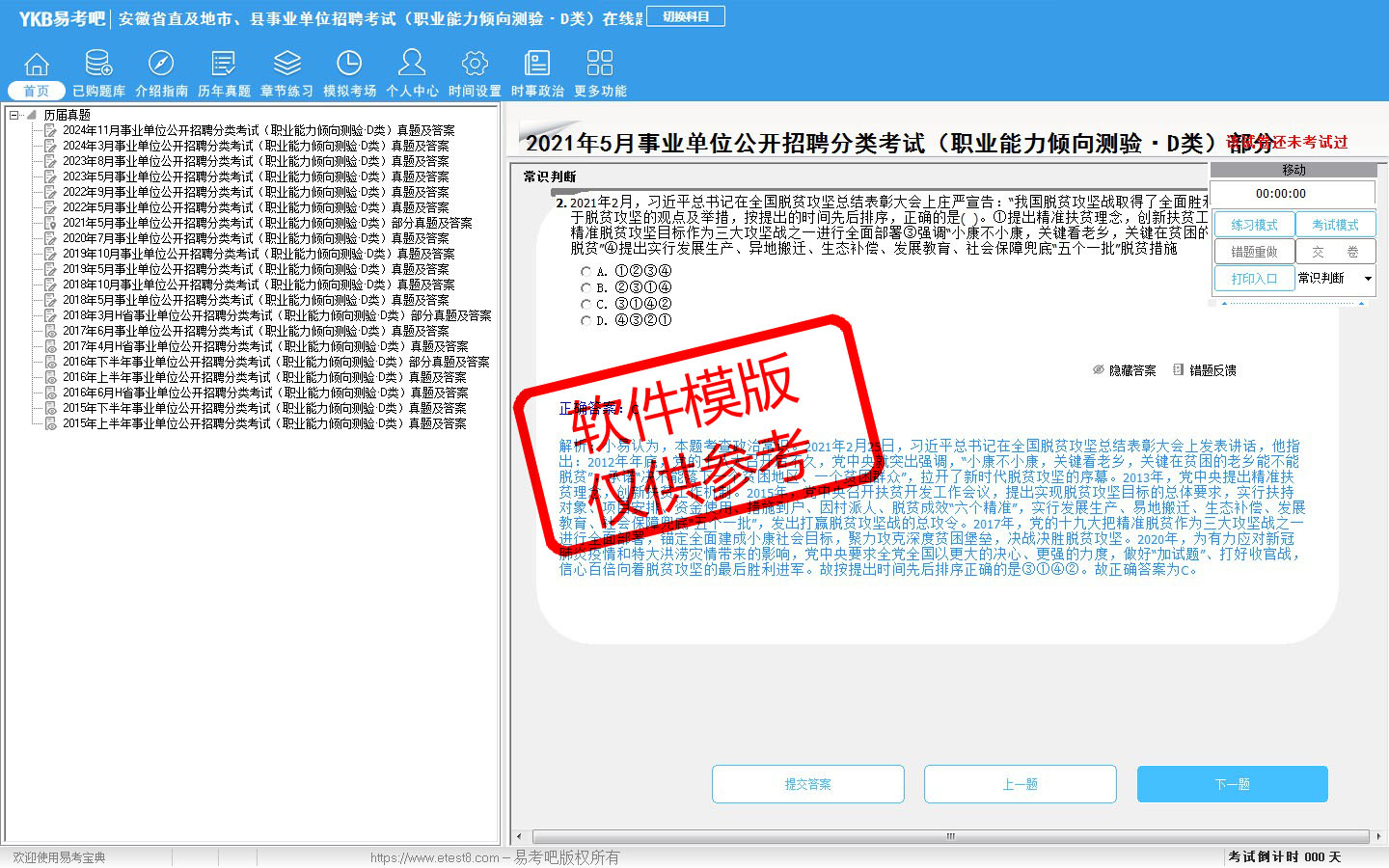Open 历年真题 past papers icon
Screen dimensions: 1389x868
pos(224,65)
